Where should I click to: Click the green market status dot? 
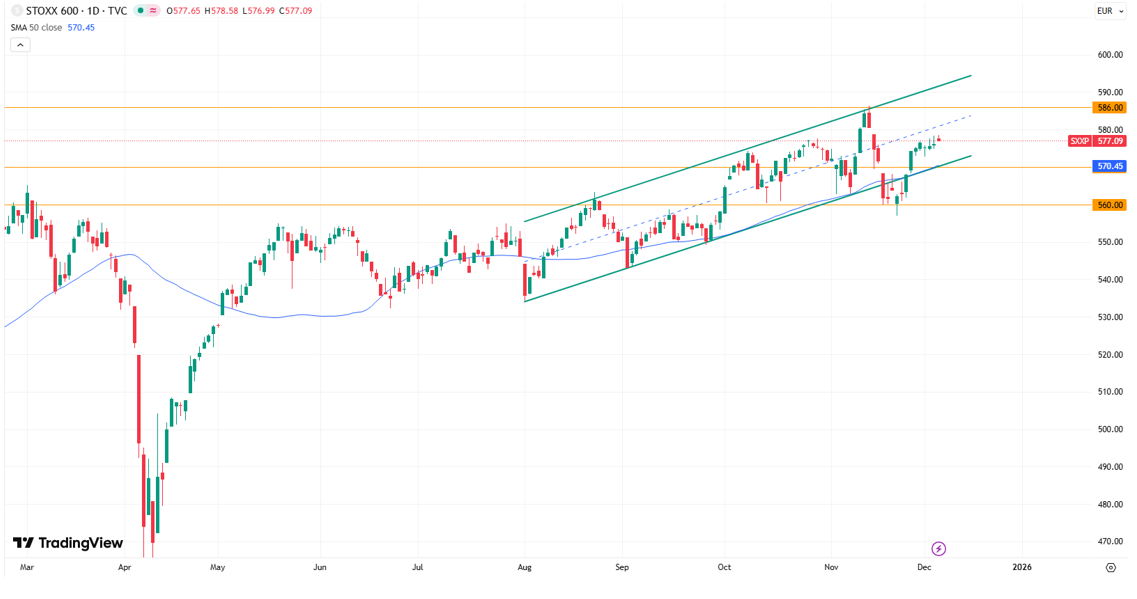141,11
